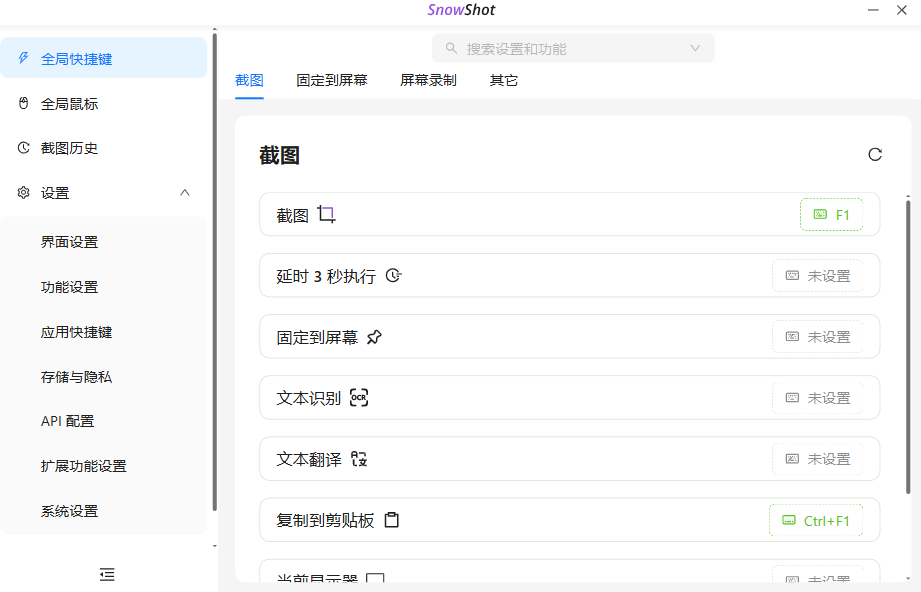This screenshot has width=921, height=592.
Task: Click the lightning icon of 全局快捷键
Action: pos(23,58)
